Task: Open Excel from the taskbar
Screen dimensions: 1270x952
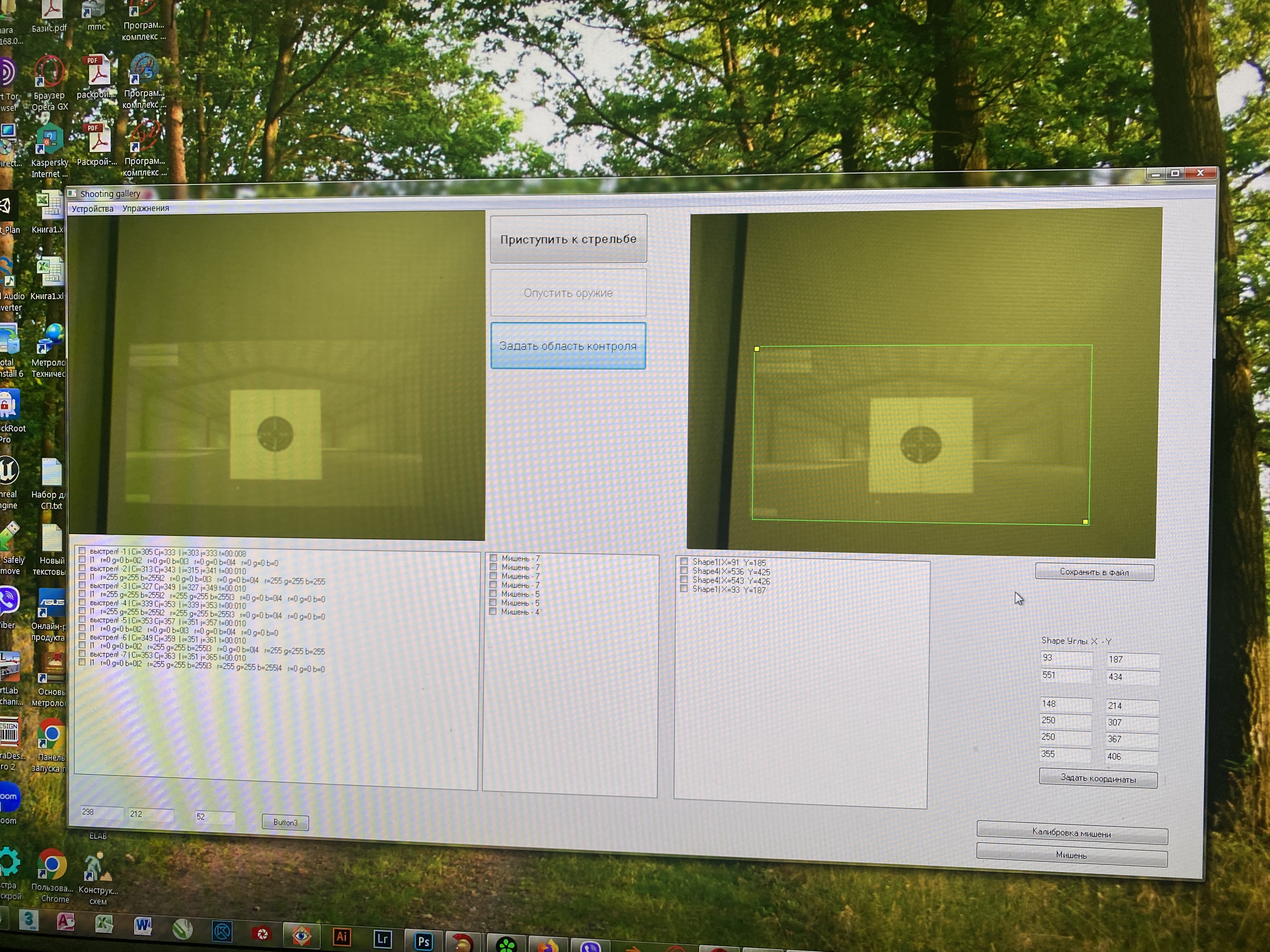Action: pos(104,923)
